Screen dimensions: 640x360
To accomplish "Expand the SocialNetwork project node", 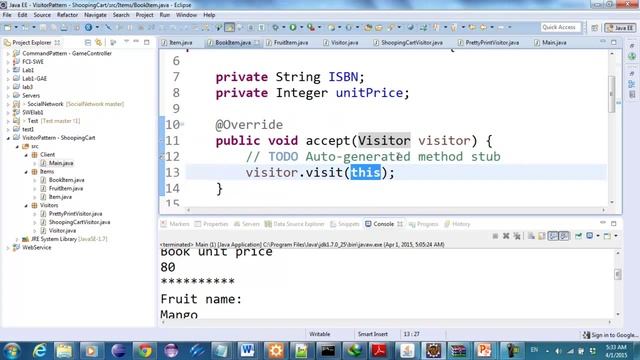I will [x=8, y=104].
